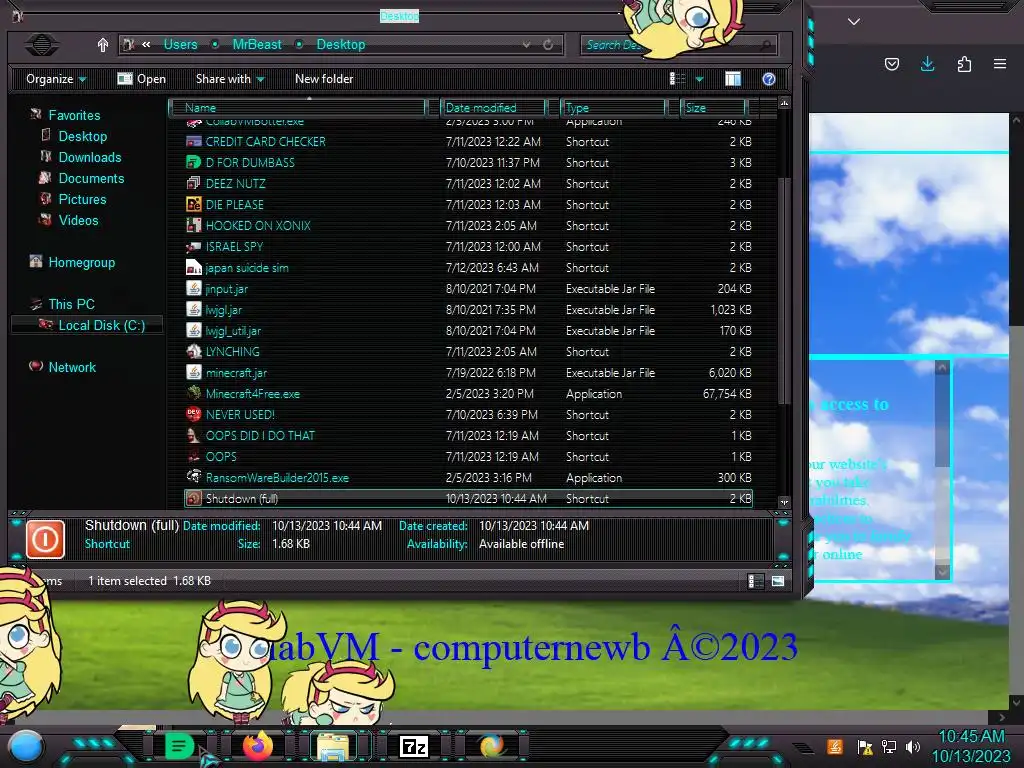Image resolution: width=1024 pixels, height=768 pixels.
Task: Open the Organize menu
Action: pos(56,79)
